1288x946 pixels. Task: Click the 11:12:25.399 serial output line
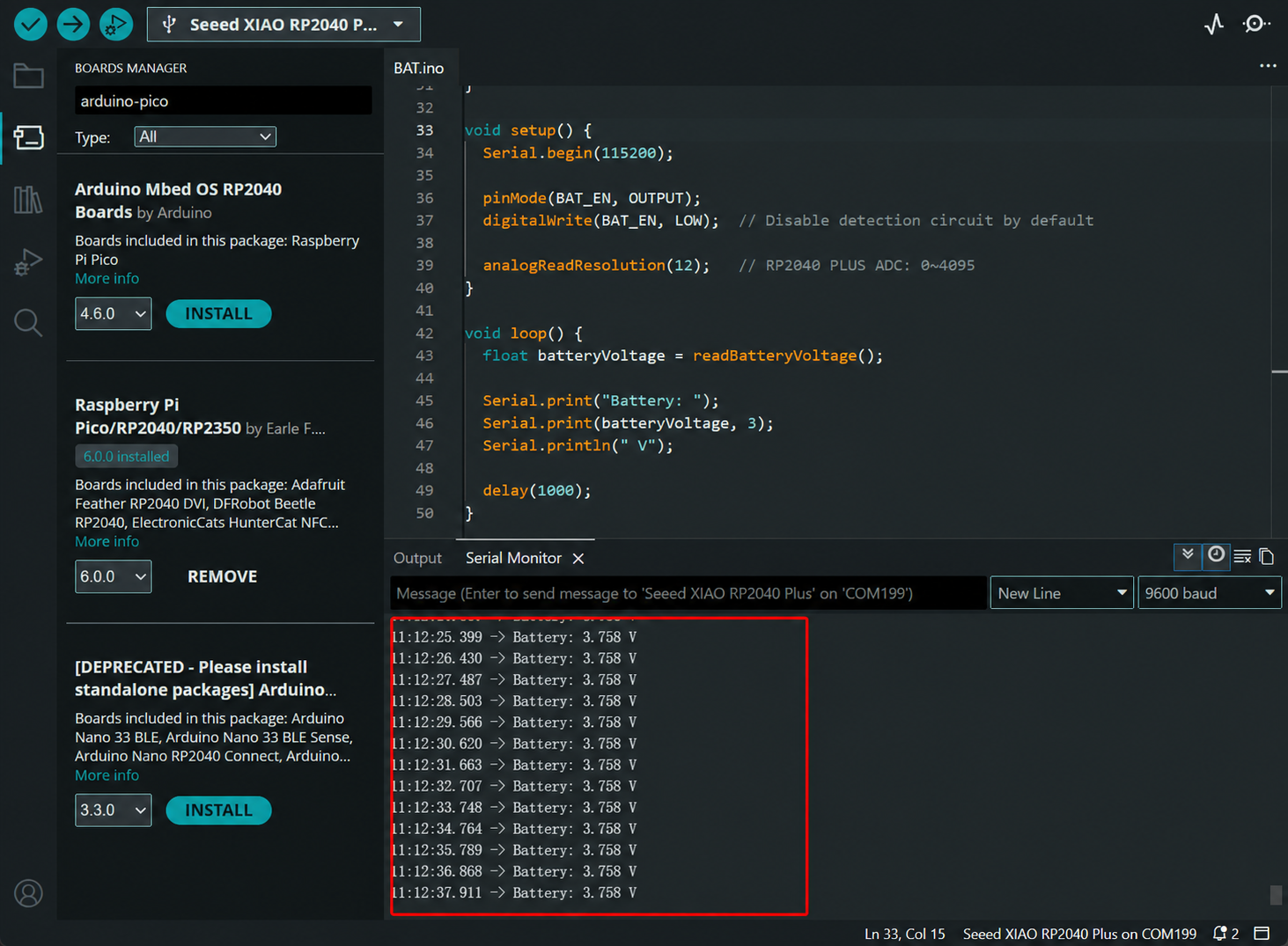(513, 636)
